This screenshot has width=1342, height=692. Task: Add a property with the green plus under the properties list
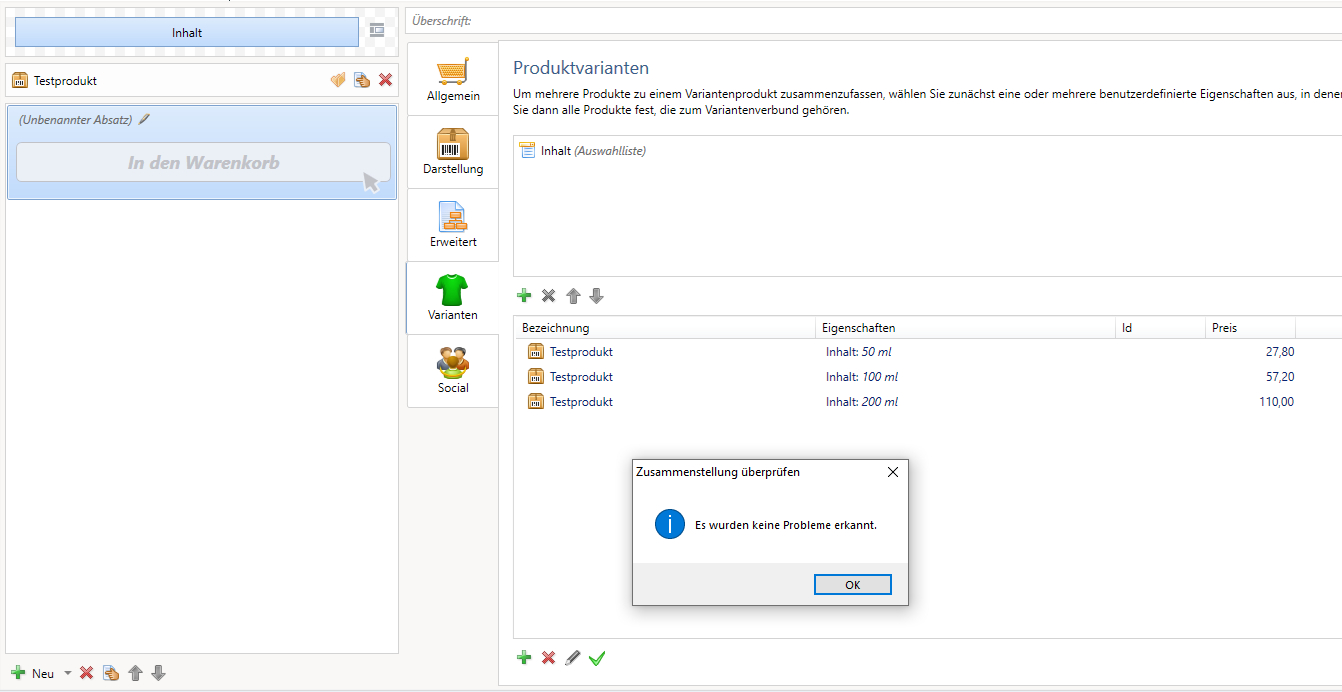[x=524, y=296]
